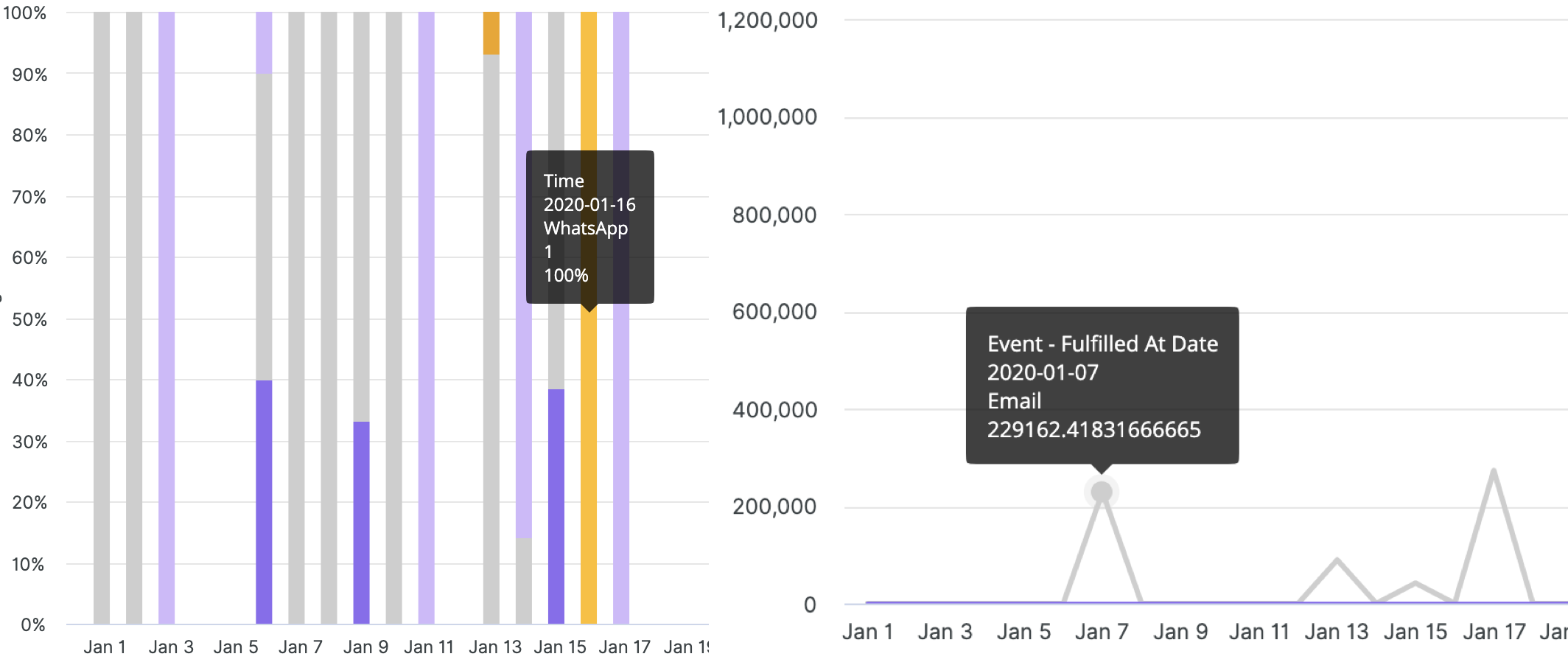1568x665 pixels.
Task: Click the dark purple segment of Jan 6 bar
Action: [264, 502]
